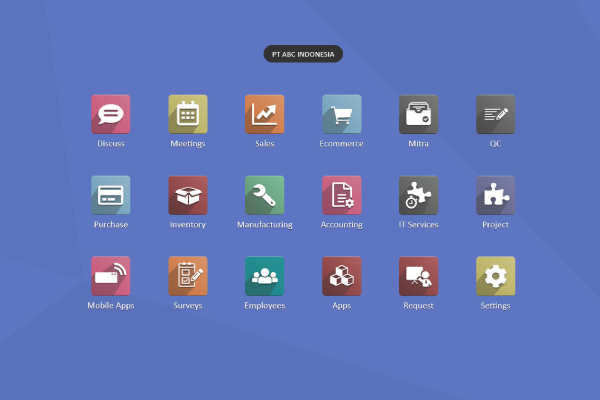This screenshot has width=600, height=400.
Task: Open the Settings gear icon
Action: point(495,276)
